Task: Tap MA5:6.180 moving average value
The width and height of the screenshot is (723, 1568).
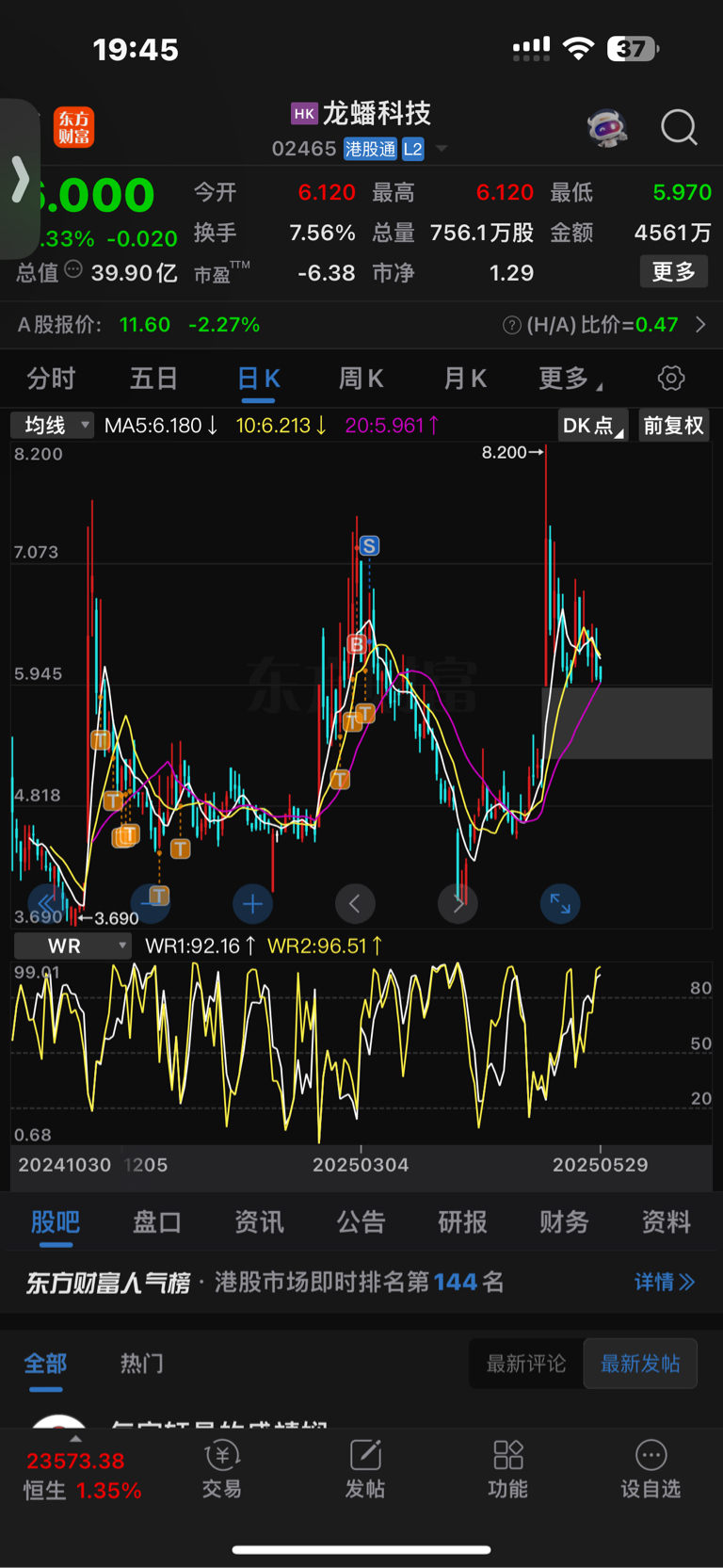Action: click(x=161, y=426)
